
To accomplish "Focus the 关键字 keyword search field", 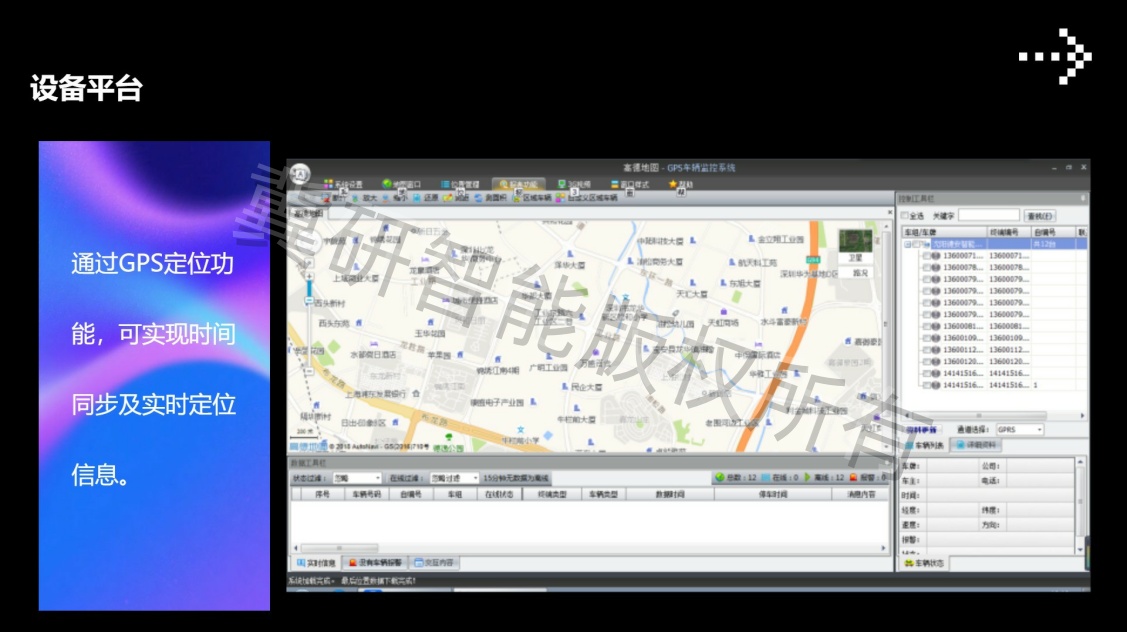I will click(988, 216).
